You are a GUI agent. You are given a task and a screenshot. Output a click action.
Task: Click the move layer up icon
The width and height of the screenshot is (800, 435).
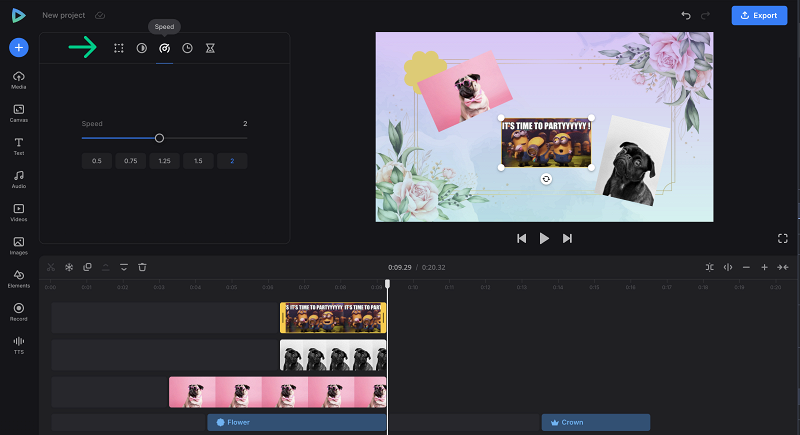[106, 267]
